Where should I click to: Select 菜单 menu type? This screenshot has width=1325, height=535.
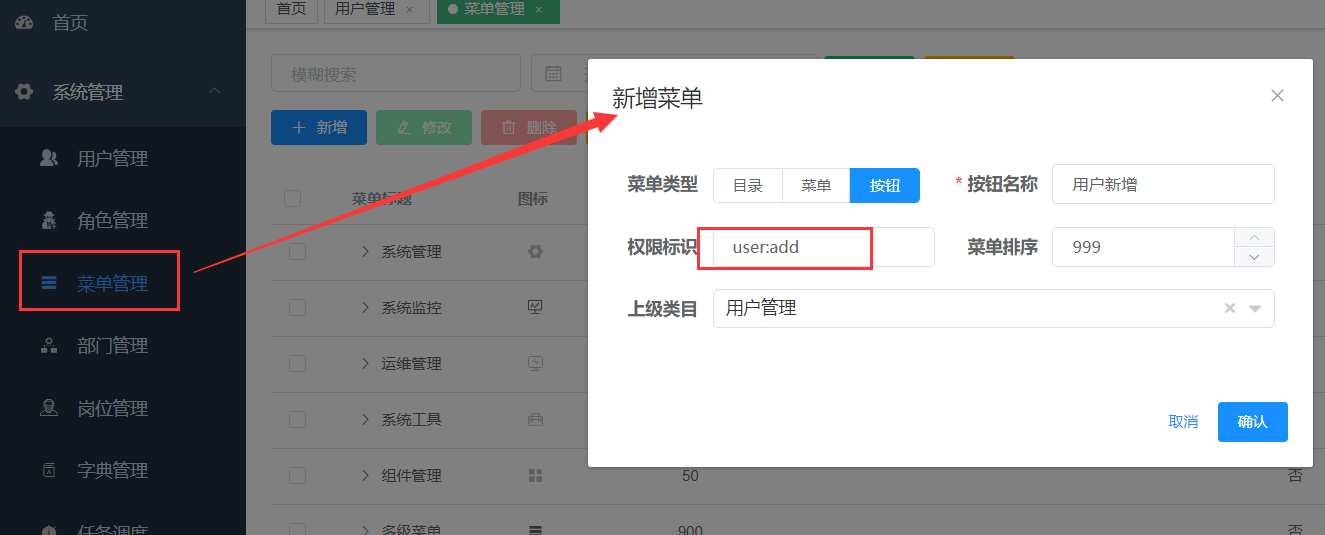coord(816,185)
